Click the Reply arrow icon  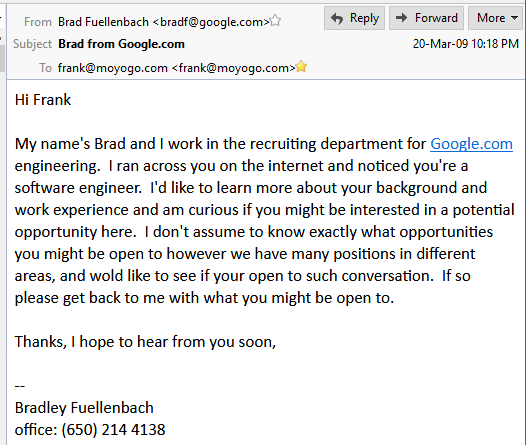[x=337, y=18]
